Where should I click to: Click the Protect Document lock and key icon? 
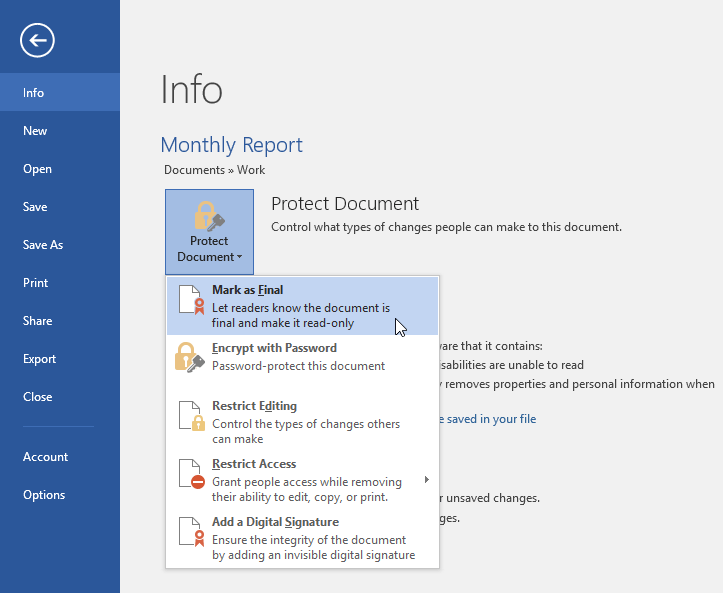click(209, 216)
